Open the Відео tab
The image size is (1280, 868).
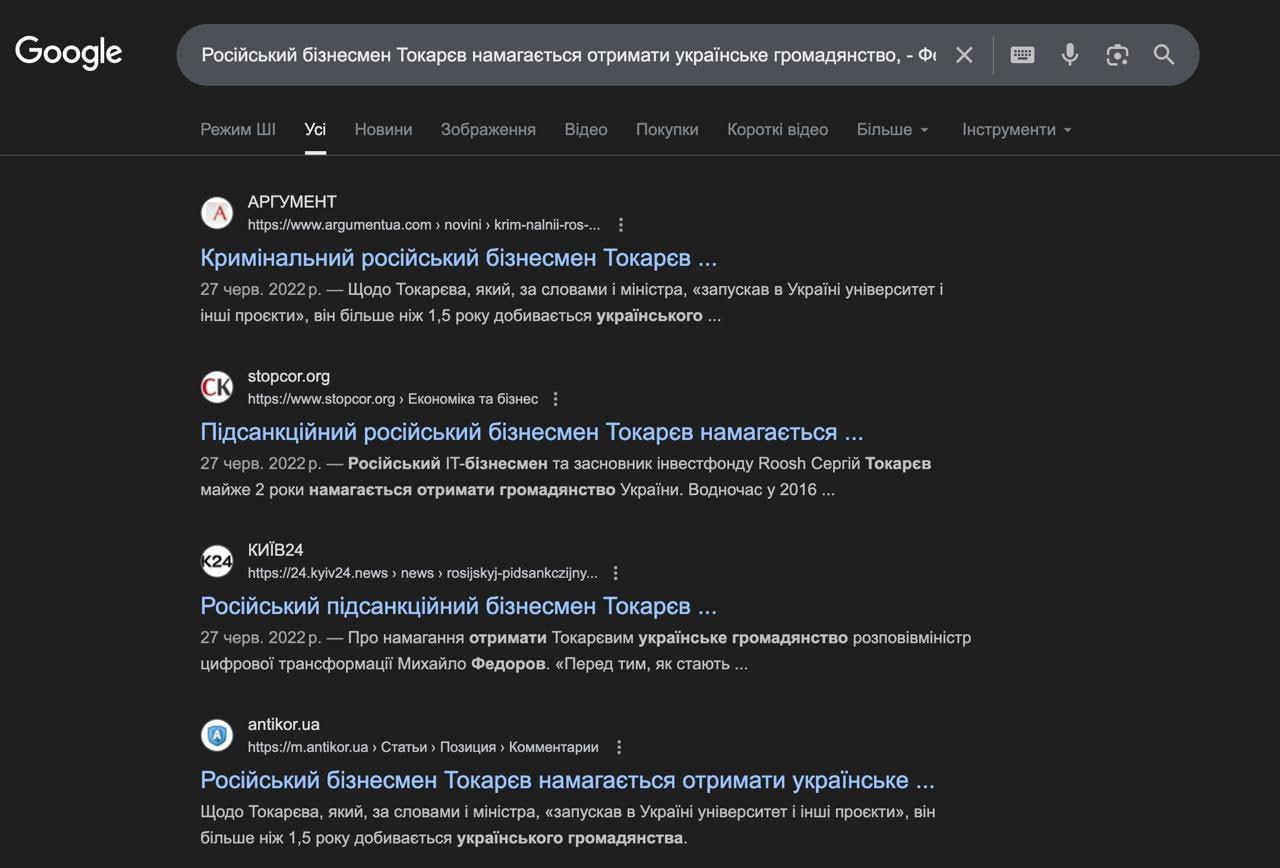pos(586,129)
